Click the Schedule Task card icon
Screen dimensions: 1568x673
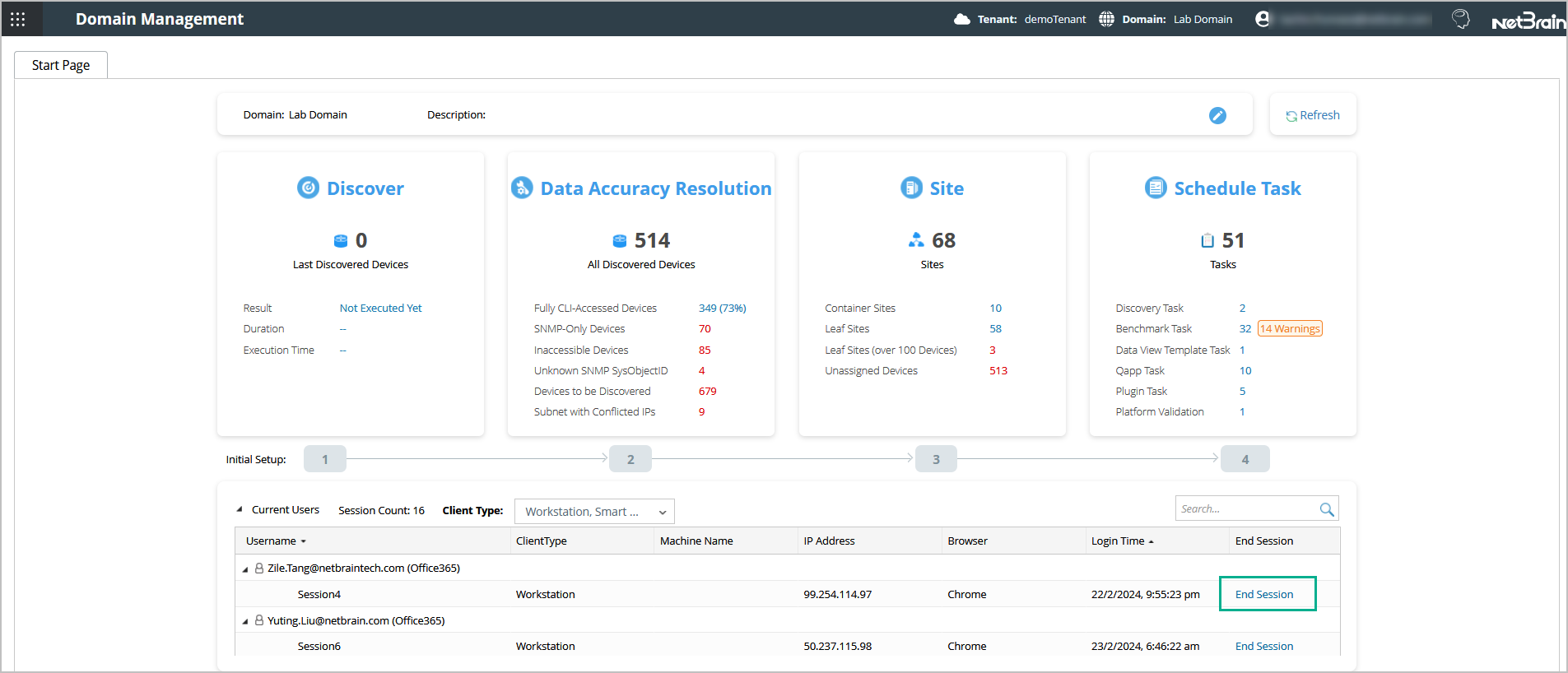click(x=1156, y=188)
